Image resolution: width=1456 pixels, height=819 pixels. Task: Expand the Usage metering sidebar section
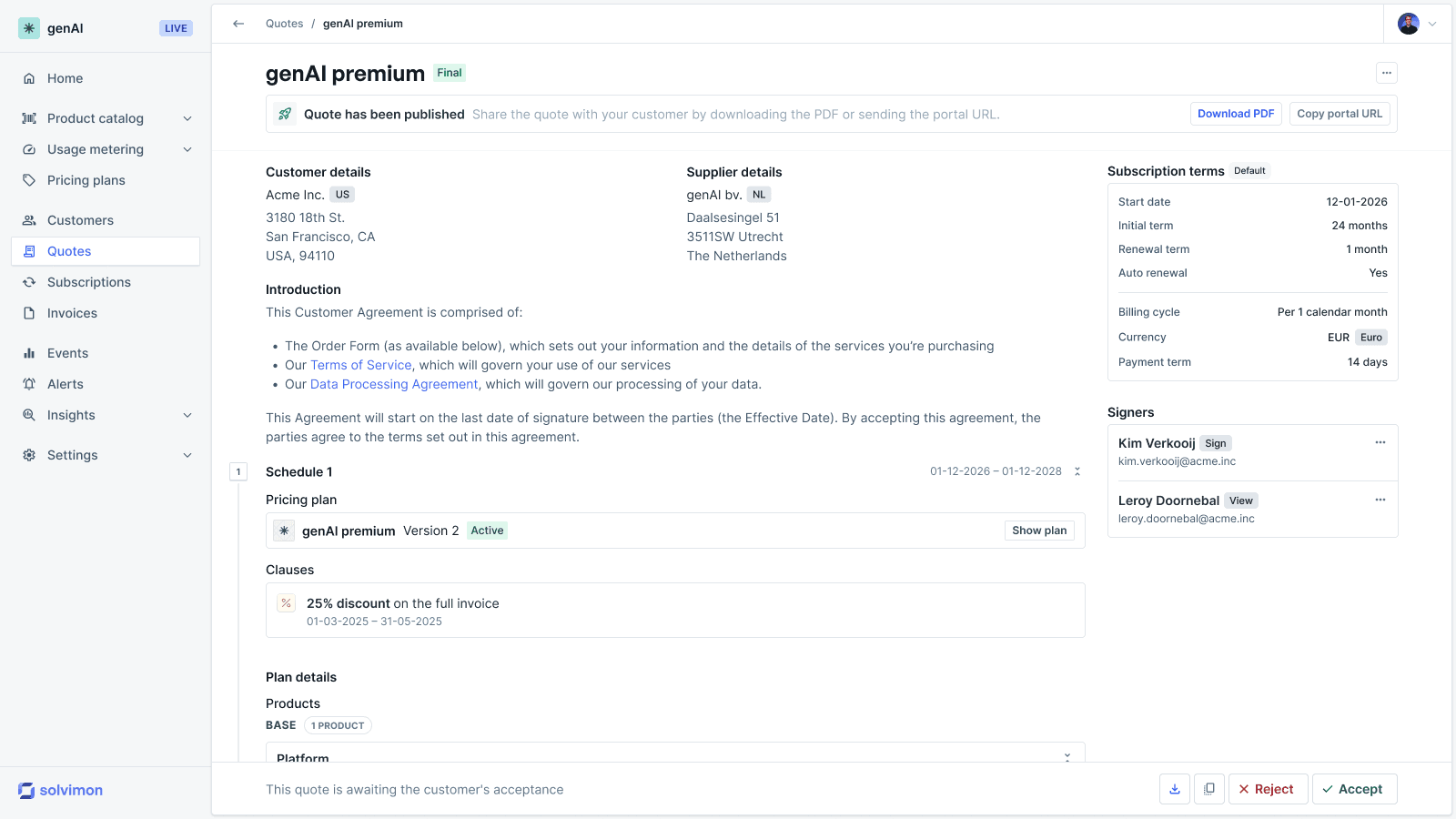click(x=106, y=149)
